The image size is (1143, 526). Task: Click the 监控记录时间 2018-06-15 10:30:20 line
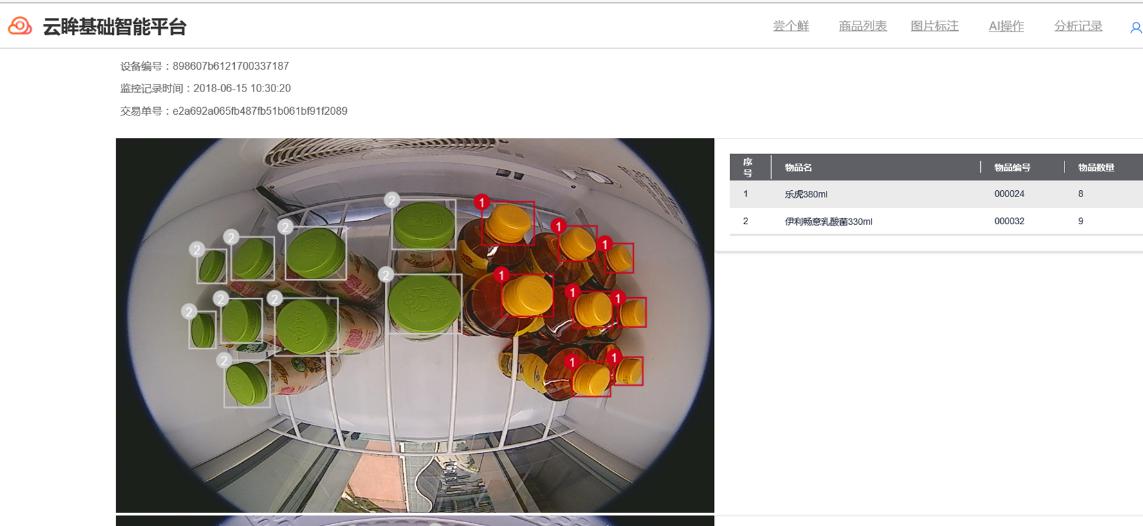click(206, 88)
